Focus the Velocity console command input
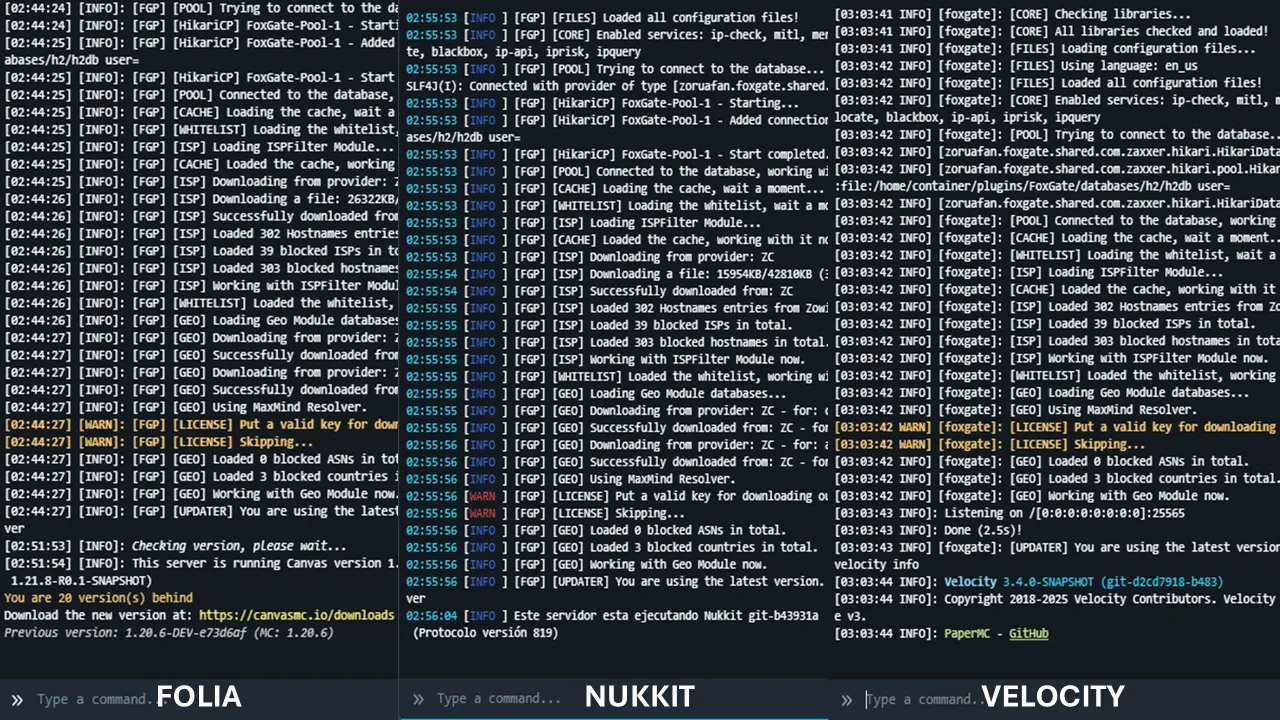Viewport: 1280px width, 720px height. point(920,699)
